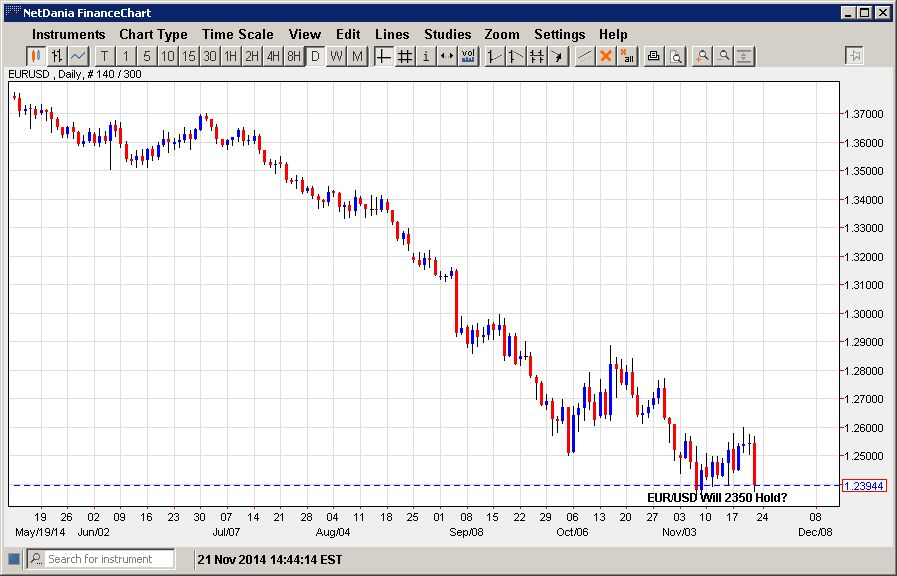The height and width of the screenshot is (576, 897).
Task: Select Monthly (M) time scale button
Action: pyautogui.click(x=358, y=56)
